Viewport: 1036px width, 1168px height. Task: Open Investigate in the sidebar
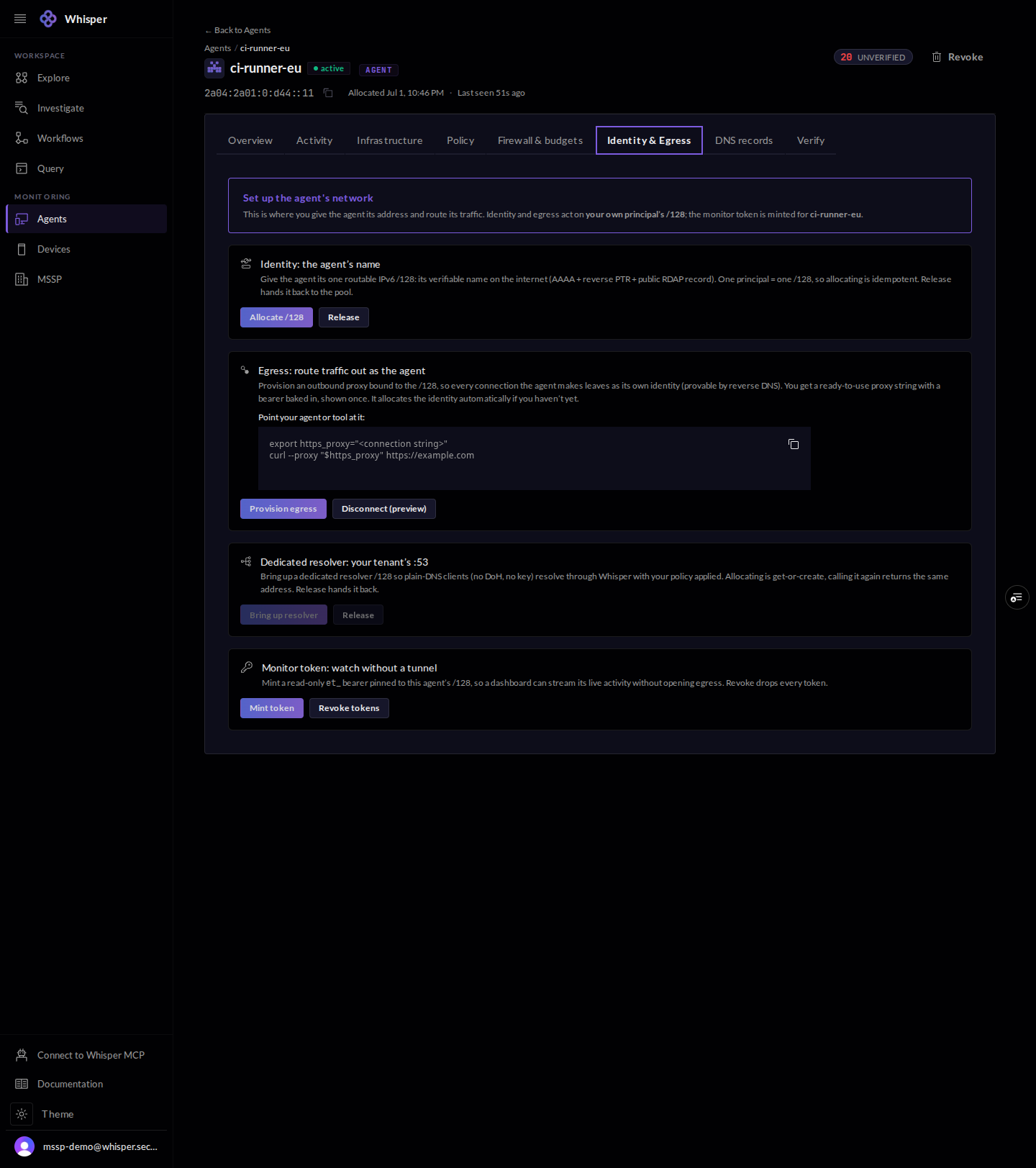86,108
